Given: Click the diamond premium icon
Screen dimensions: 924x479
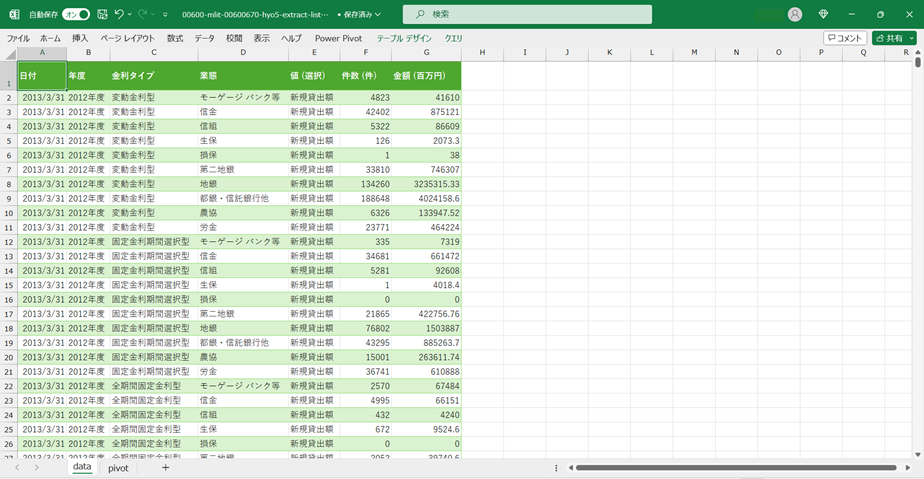Looking at the screenshot, I should click(823, 14).
